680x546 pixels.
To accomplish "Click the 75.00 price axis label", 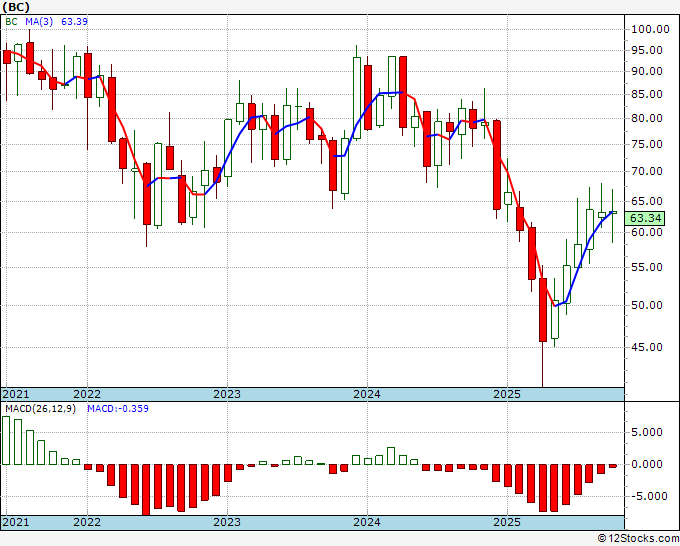I will pyautogui.click(x=647, y=144).
